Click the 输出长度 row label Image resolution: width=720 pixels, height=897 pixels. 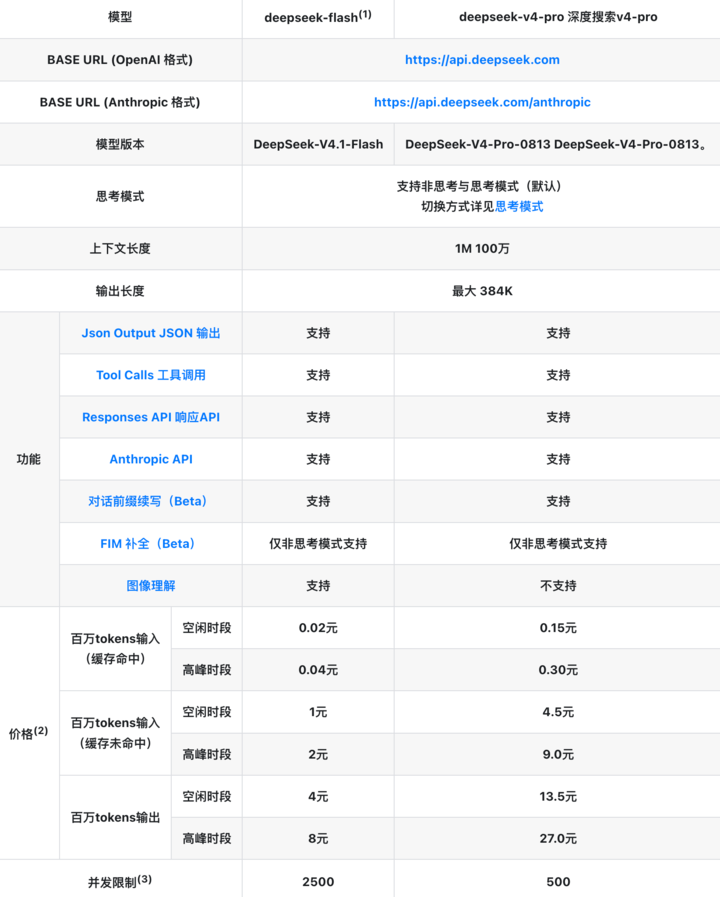tap(120, 291)
